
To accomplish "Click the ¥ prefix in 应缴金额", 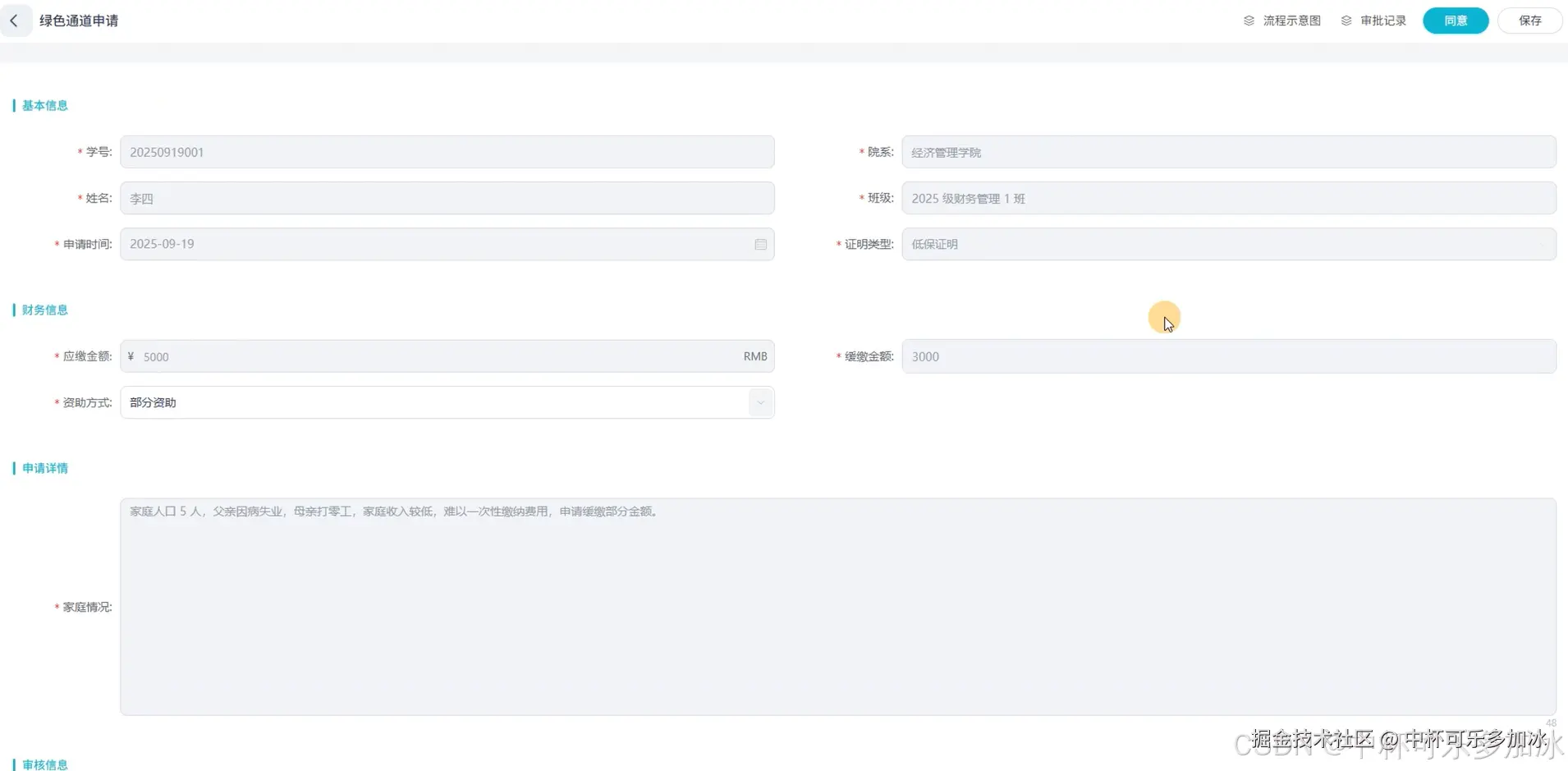I will (131, 356).
